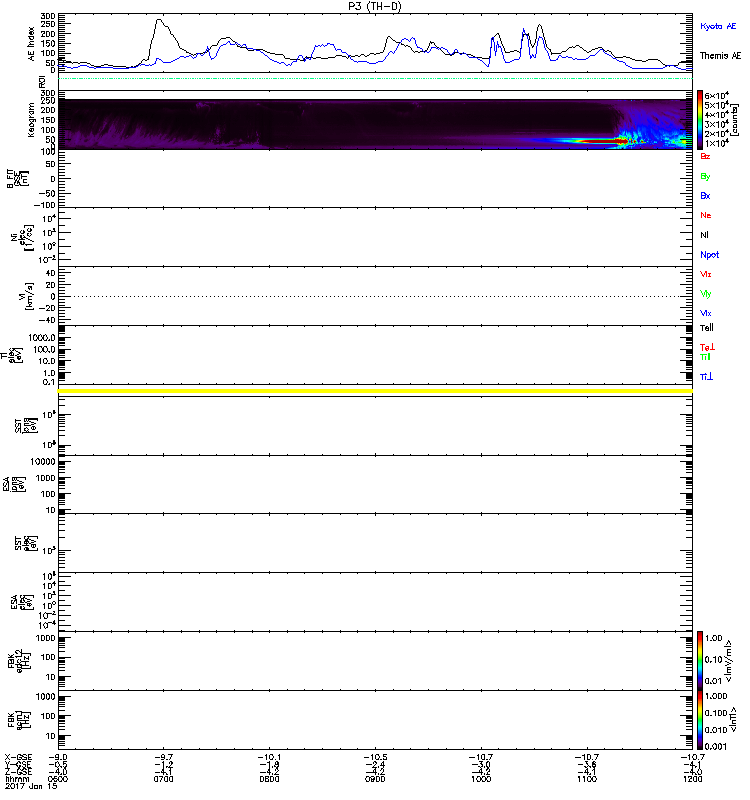This screenshot has height=800, width=750.
Task: Click the 0.001 nT color bar label
Action: [x=715, y=746]
